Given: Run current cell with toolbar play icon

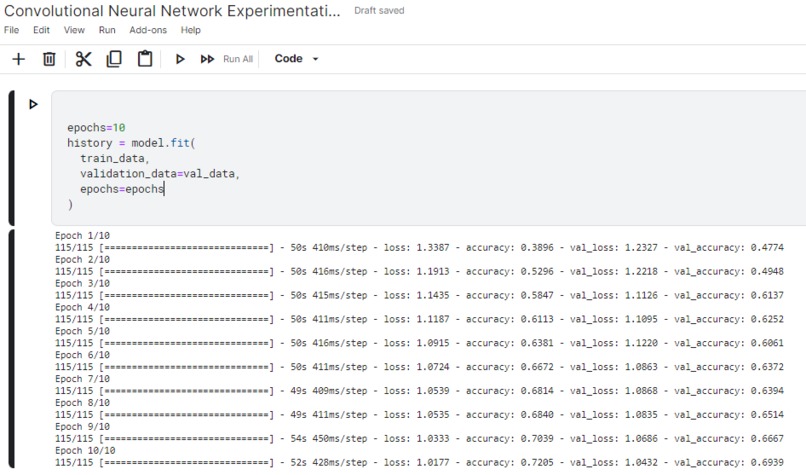Looking at the screenshot, I should click(180, 59).
